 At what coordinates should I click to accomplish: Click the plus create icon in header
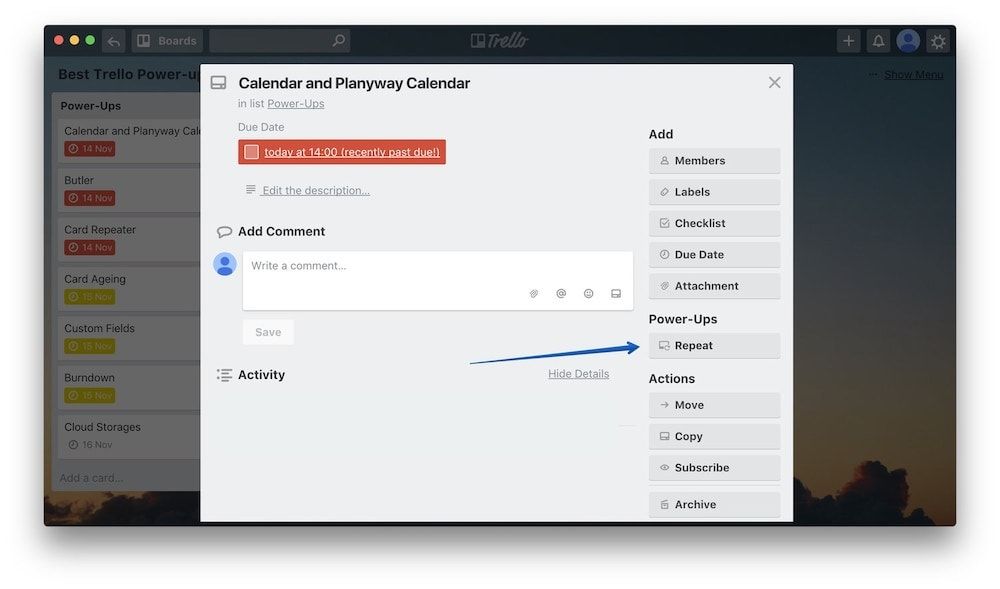[849, 41]
